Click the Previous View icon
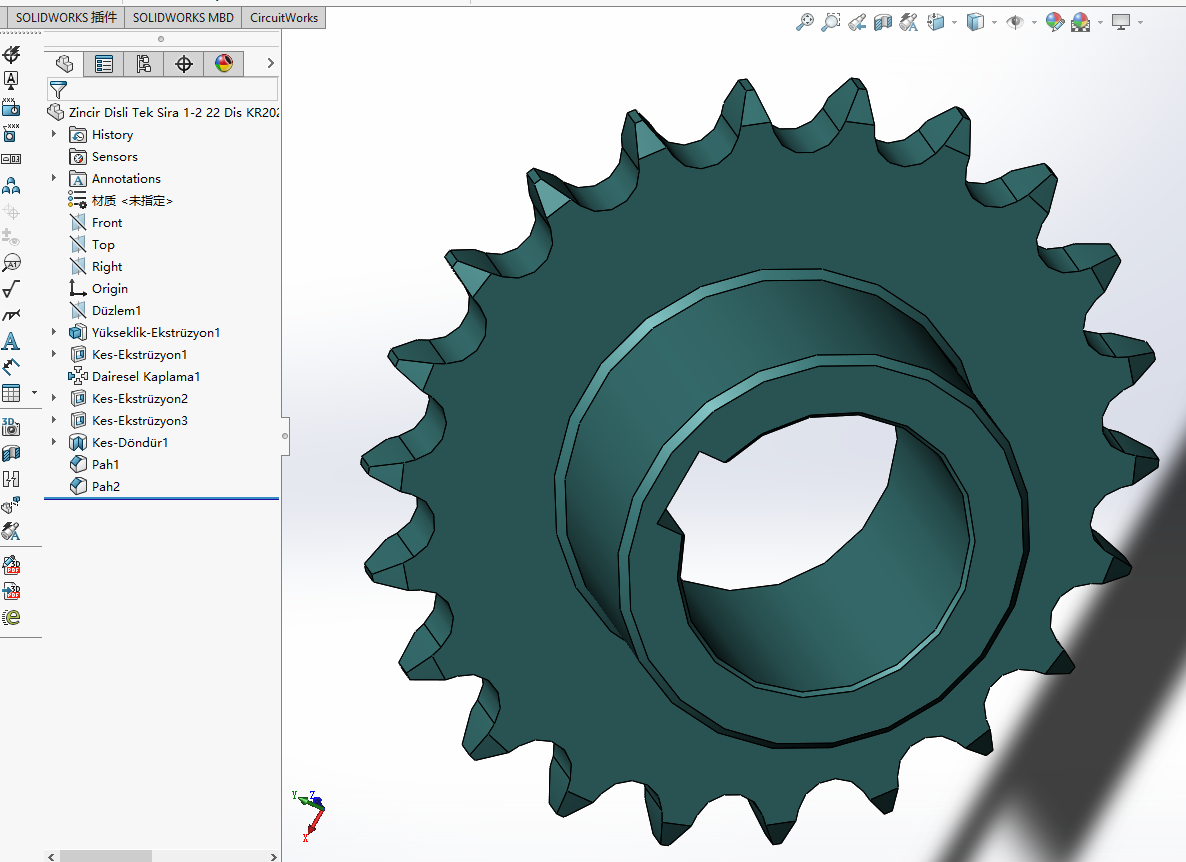 [x=857, y=22]
